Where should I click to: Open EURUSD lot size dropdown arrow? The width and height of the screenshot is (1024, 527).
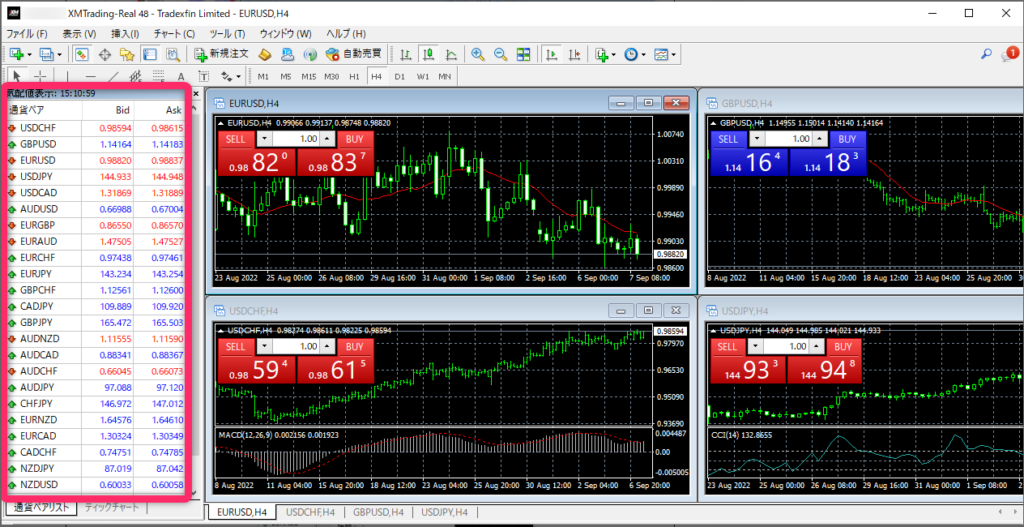(264, 139)
